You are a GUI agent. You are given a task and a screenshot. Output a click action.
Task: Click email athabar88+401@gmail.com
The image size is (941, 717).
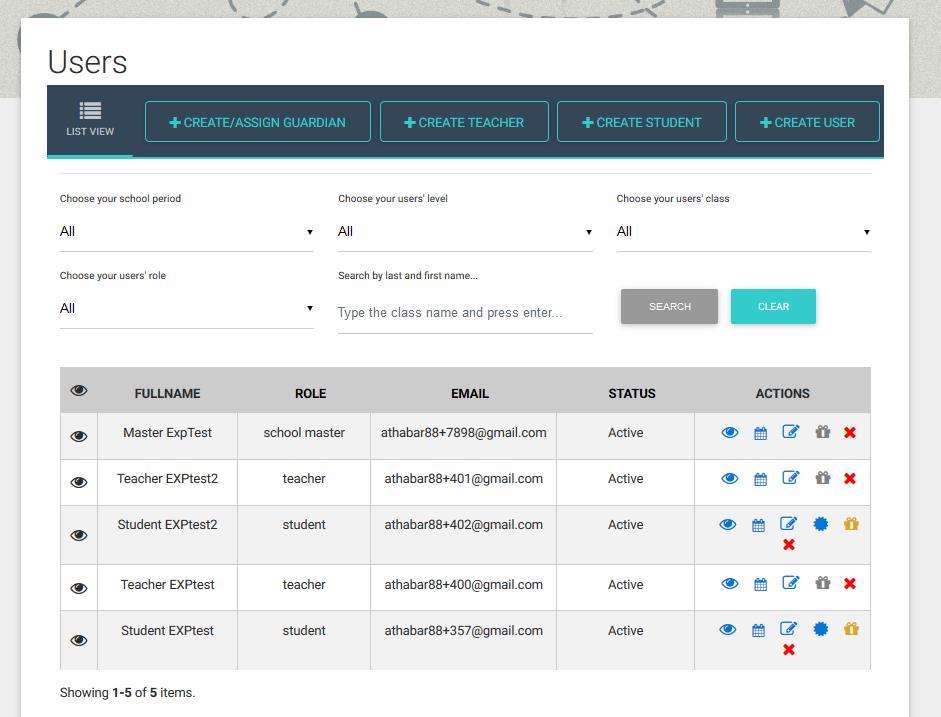463,478
